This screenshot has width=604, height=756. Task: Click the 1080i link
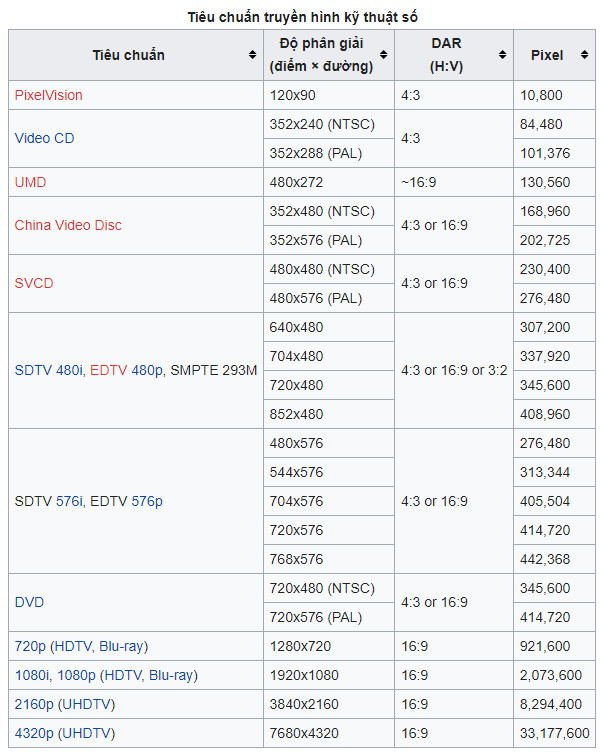click(32, 675)
